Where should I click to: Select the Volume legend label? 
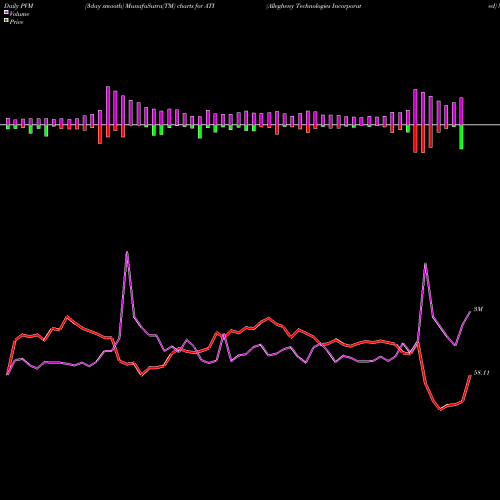click(x=19, y=14)
